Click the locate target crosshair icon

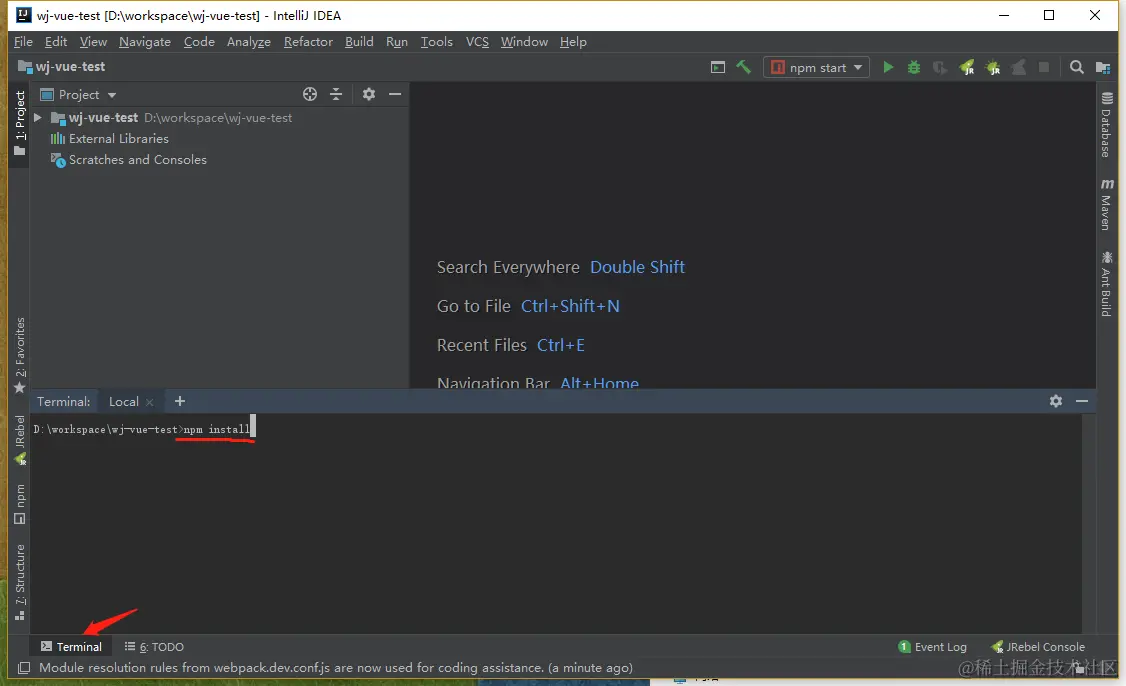coord(310,94)
